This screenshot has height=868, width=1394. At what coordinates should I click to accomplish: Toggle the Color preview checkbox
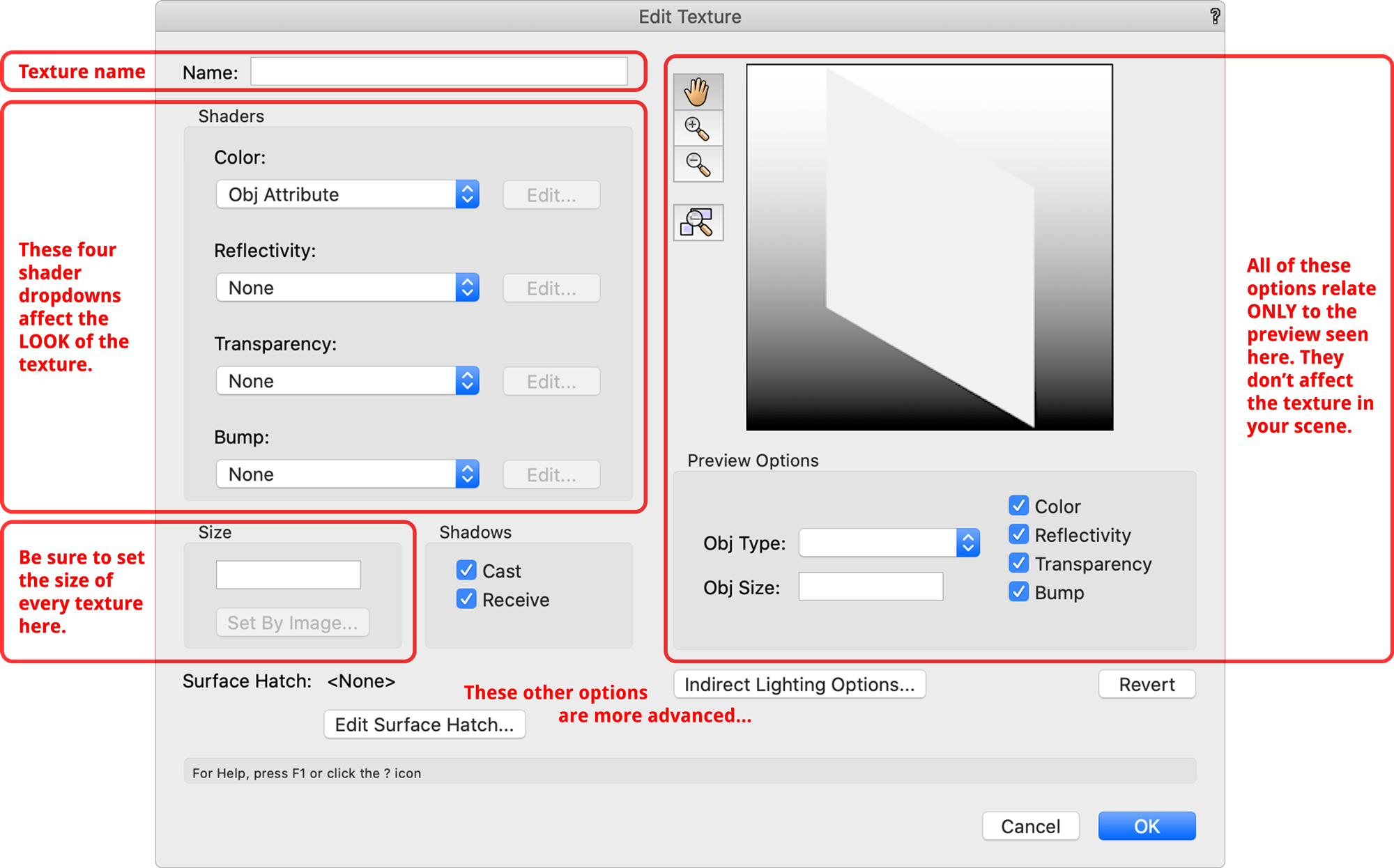(x=1018, y=506)
